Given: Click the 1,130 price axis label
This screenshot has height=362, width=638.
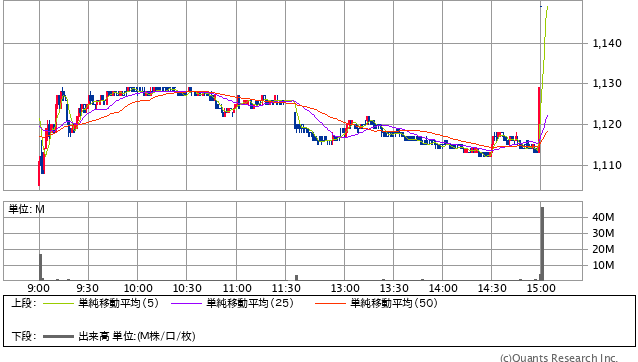Looking at the screenshot, I should pos(607,83).
